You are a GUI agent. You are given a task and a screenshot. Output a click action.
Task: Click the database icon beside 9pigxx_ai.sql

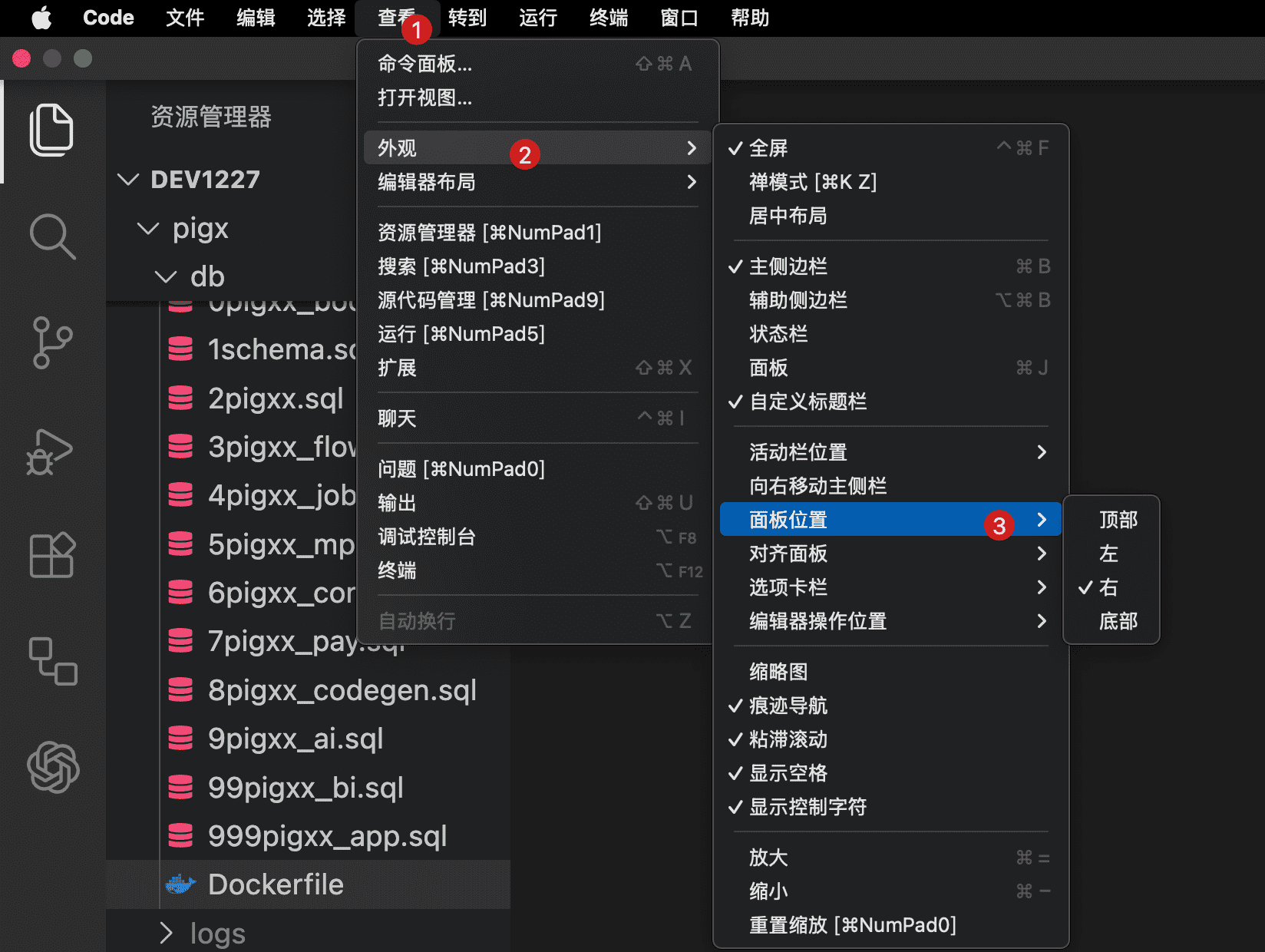[x=181, y=739]
